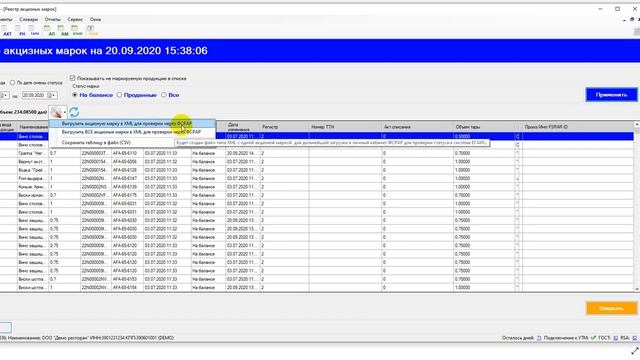Select the Коньяк product row name
The height and width of the screenshot is (360, 640).
coord(33,187)
